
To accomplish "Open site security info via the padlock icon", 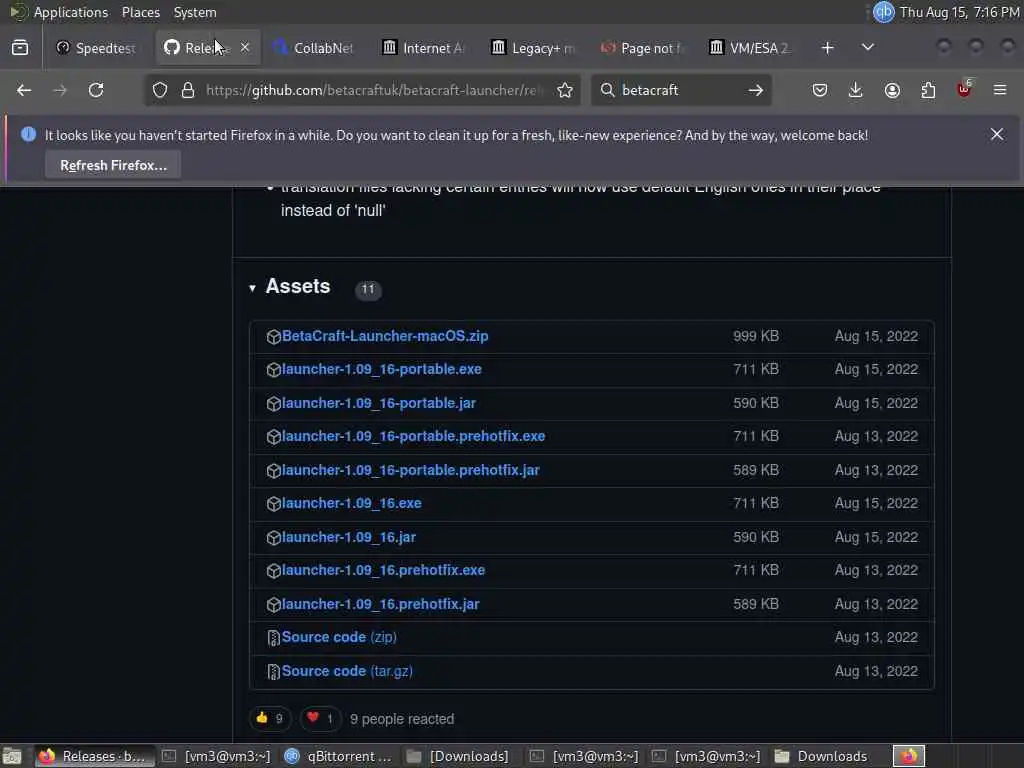I will point(188,90).
